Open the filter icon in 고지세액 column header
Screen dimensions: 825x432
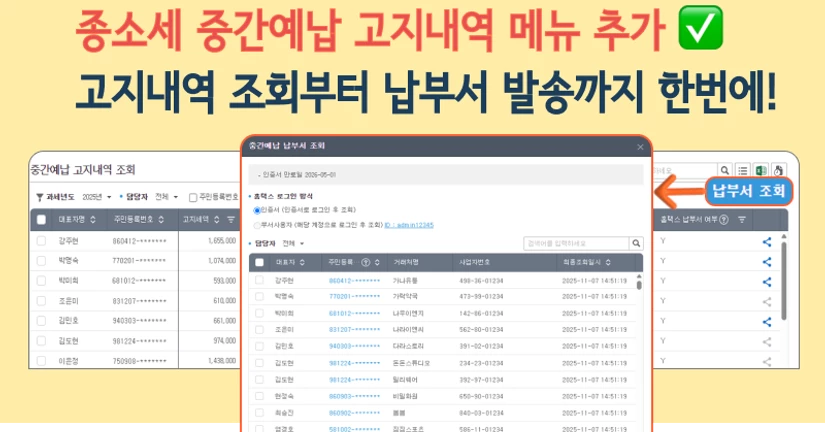[x=230, y=219]
